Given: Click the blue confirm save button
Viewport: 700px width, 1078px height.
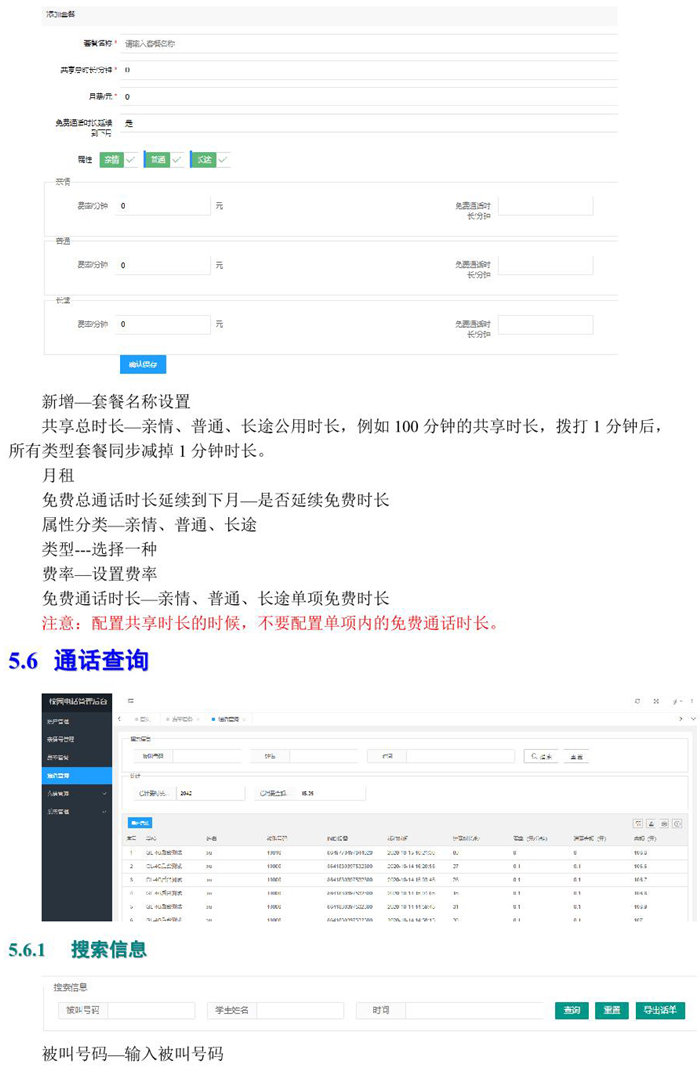Looking at the screenshot, I should point(142,364).
